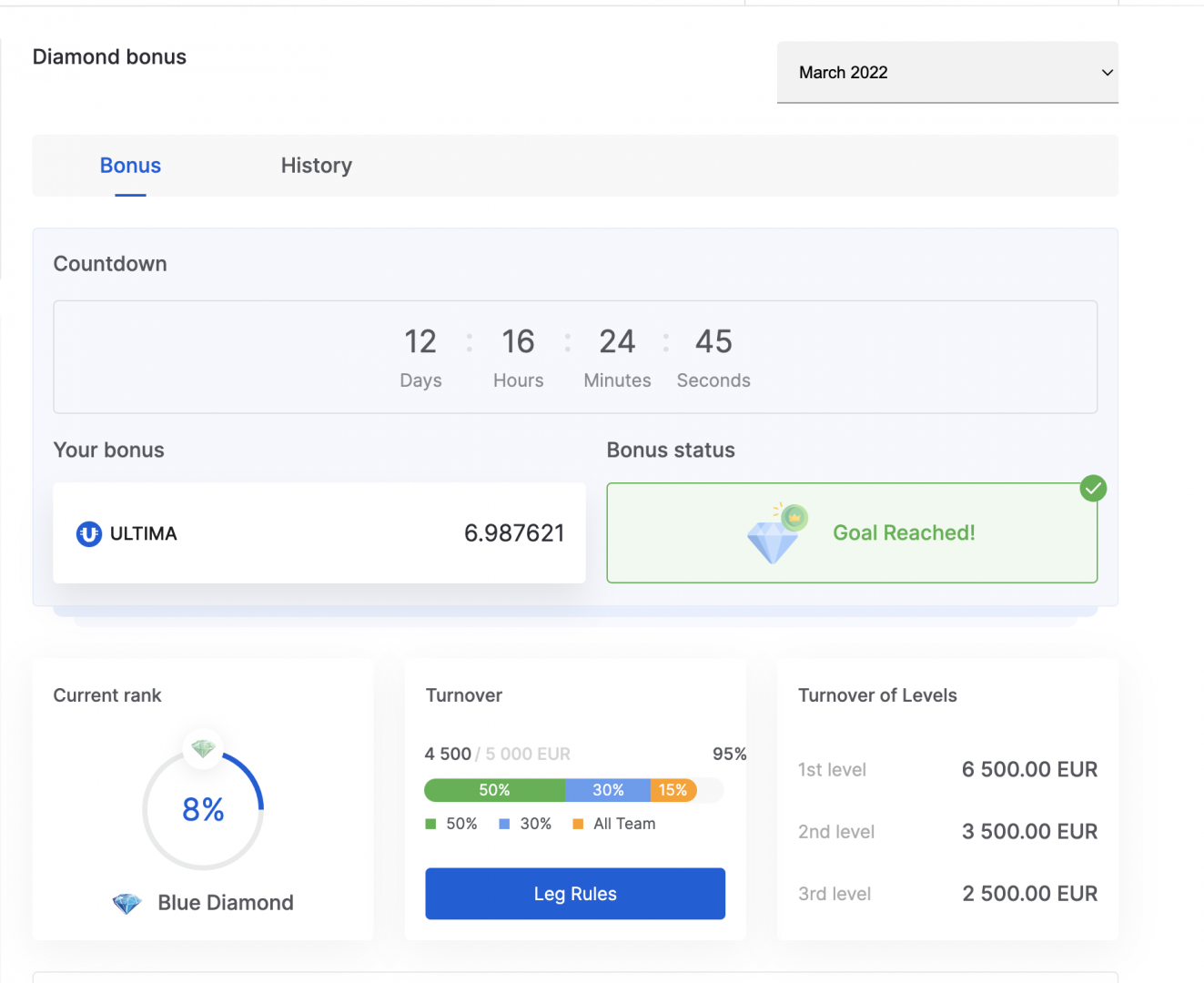Click the Goal Reached! status card
Viewport: 1204px width, 983px height.
[x=903, y=533]
